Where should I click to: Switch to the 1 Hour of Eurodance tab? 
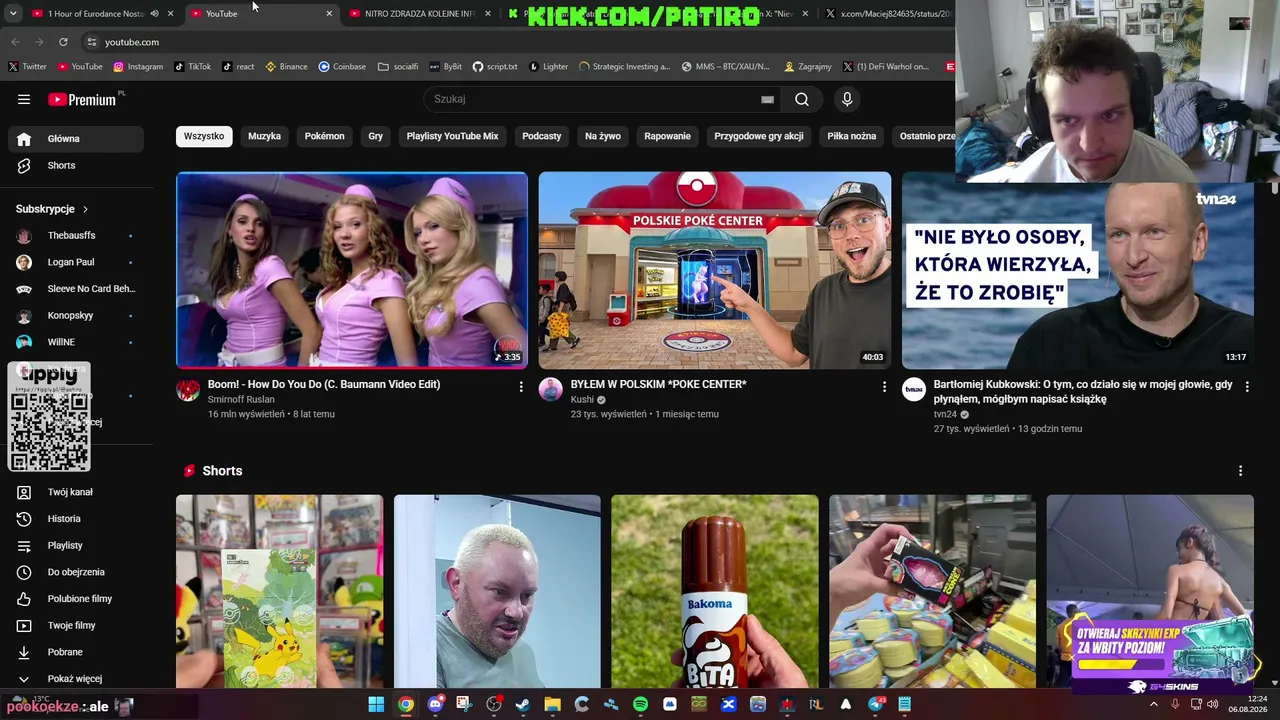coord(103,14)
